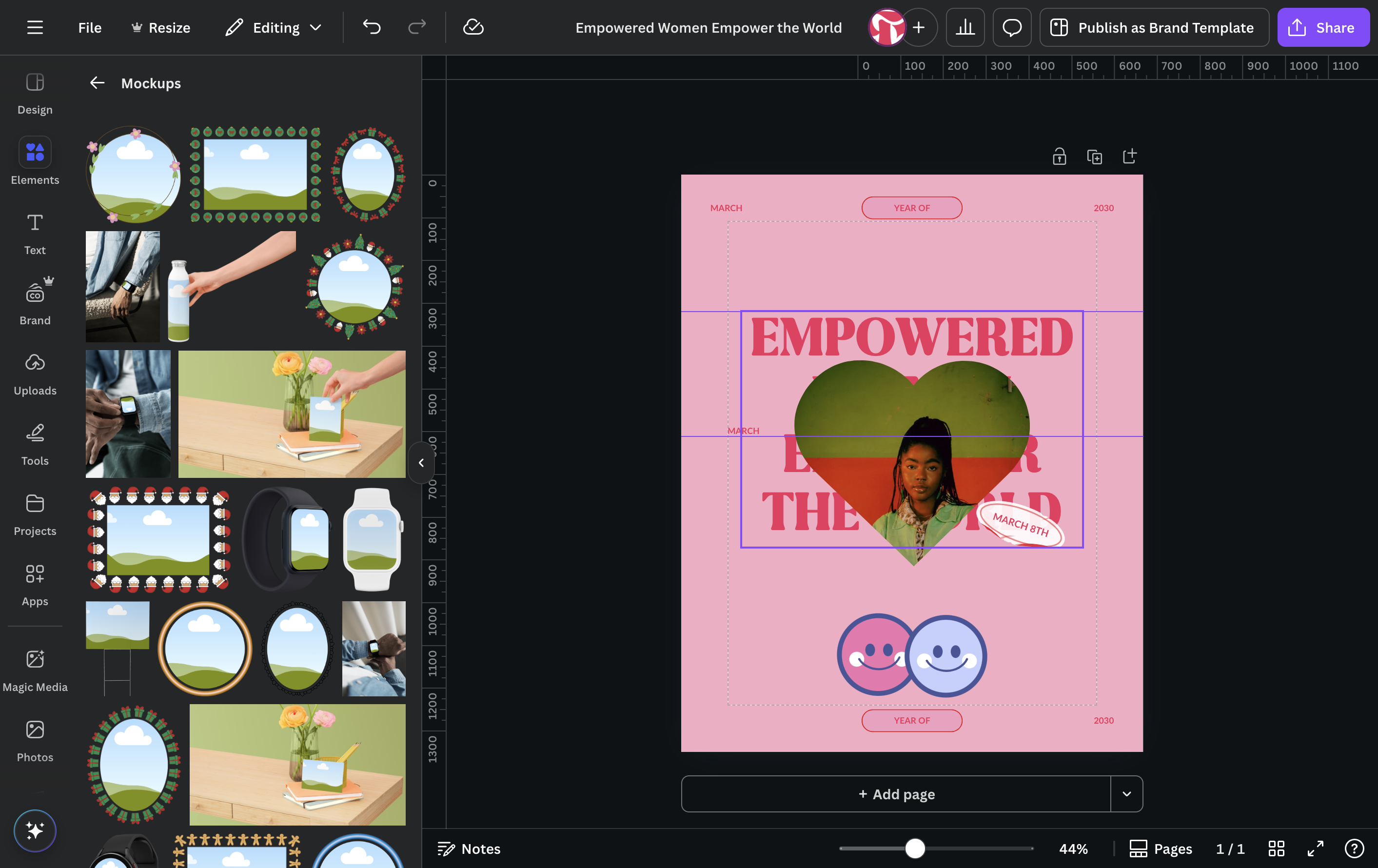
Task: Open the hamburger main menu
Action: click(35, 27)
